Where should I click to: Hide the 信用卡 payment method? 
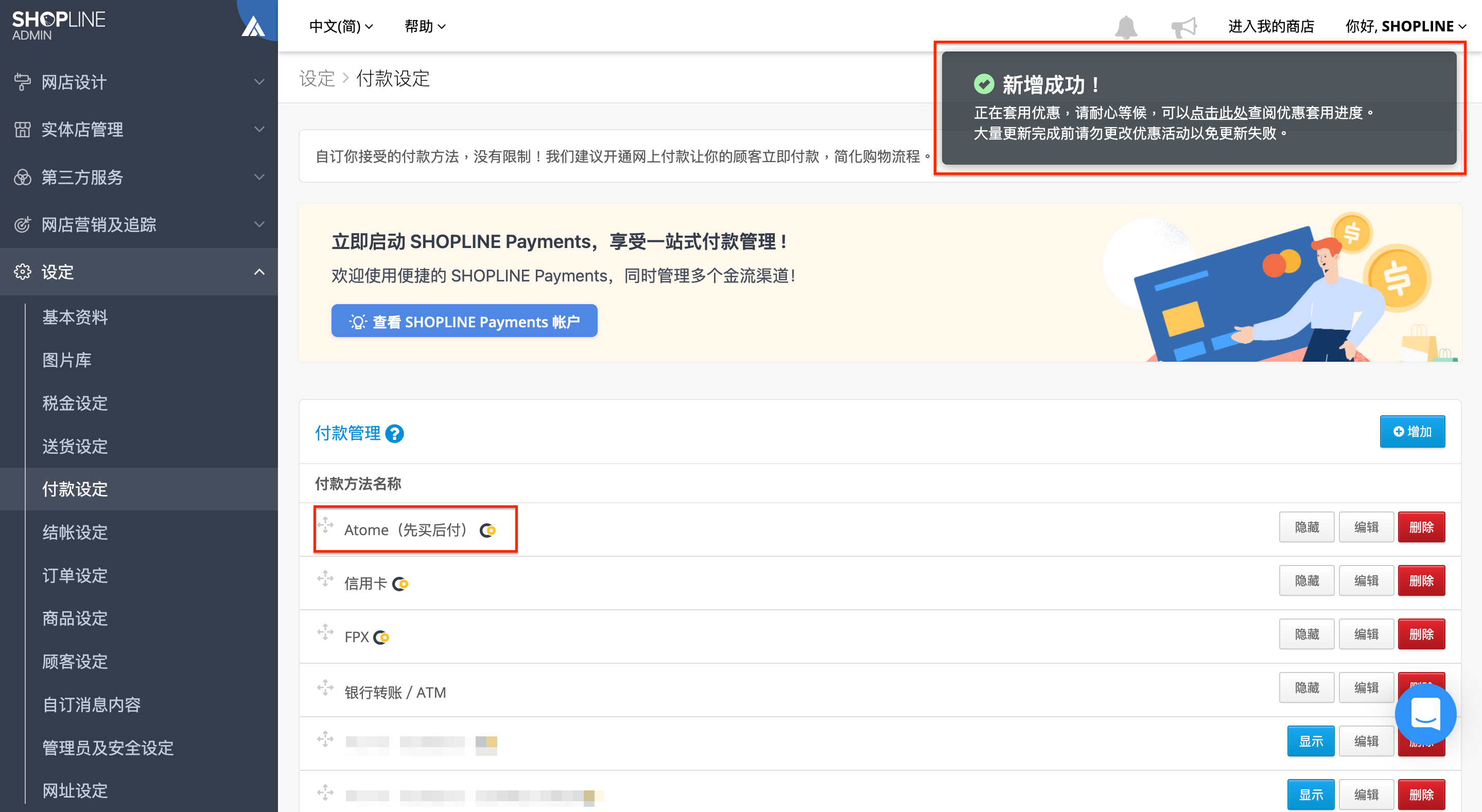click(x=1306, y=581)
